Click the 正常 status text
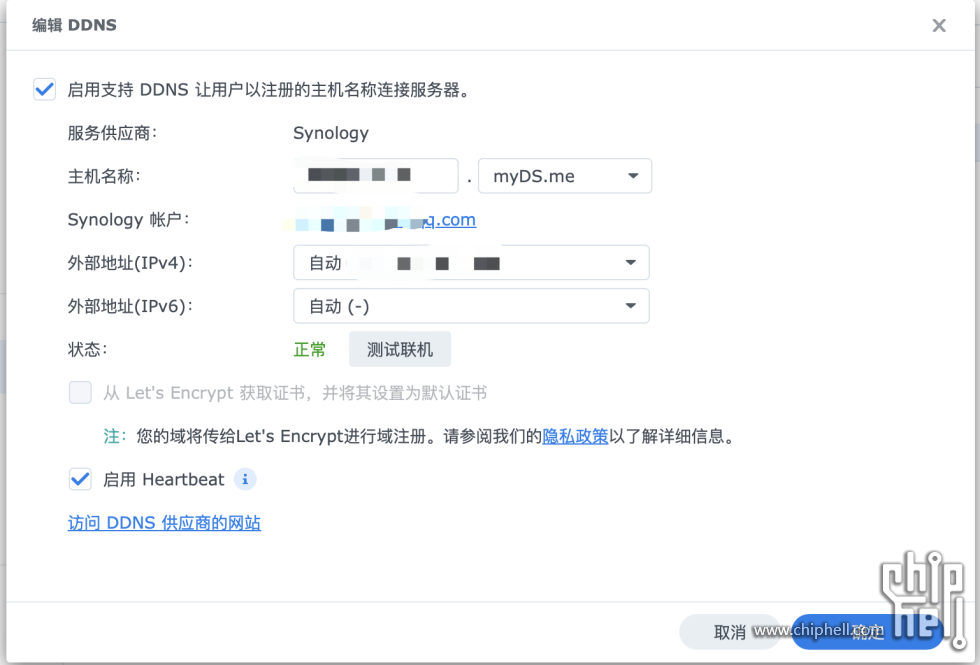 click(x=310, y=349)
